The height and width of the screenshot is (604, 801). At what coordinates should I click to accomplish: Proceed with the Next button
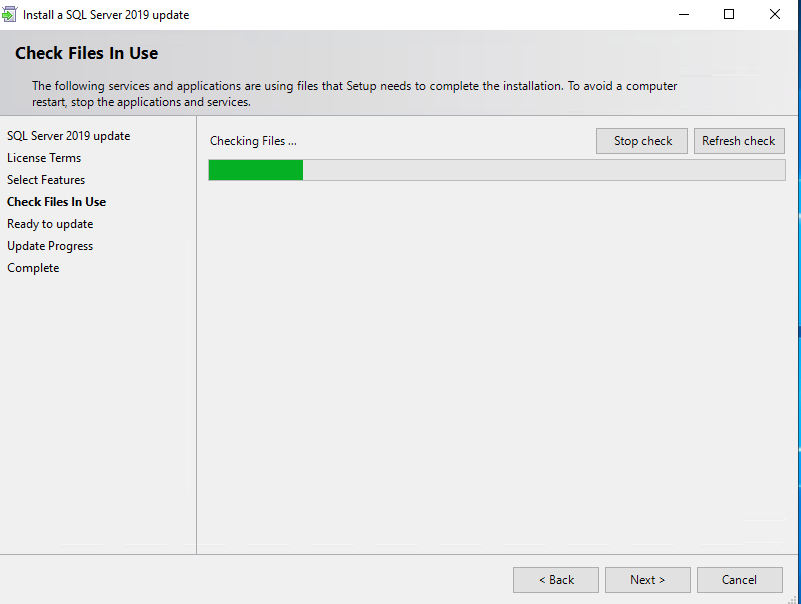point(647,580)
